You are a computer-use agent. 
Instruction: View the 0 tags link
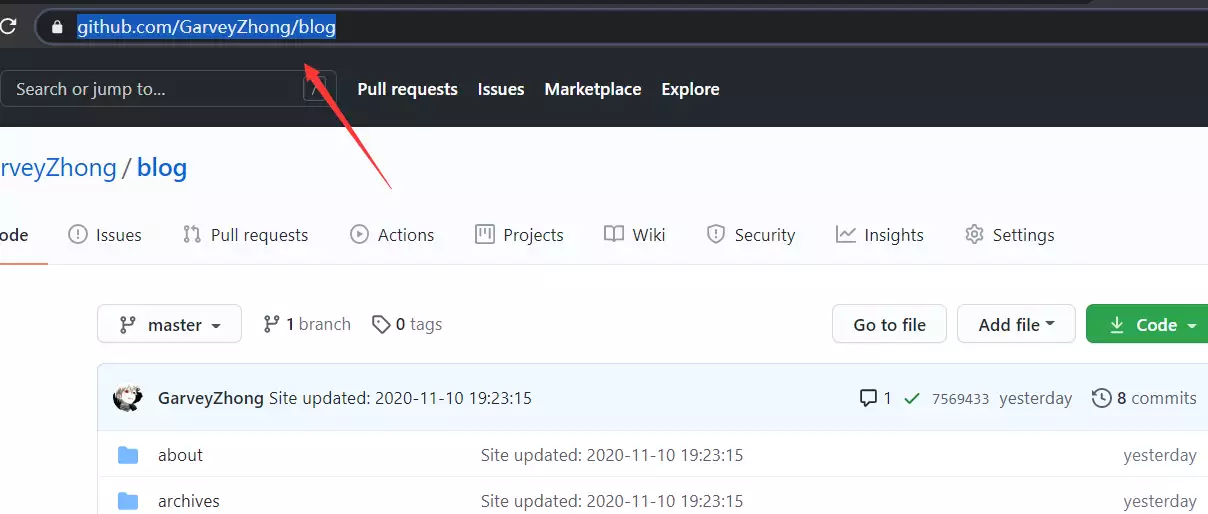tap(406, 324)
